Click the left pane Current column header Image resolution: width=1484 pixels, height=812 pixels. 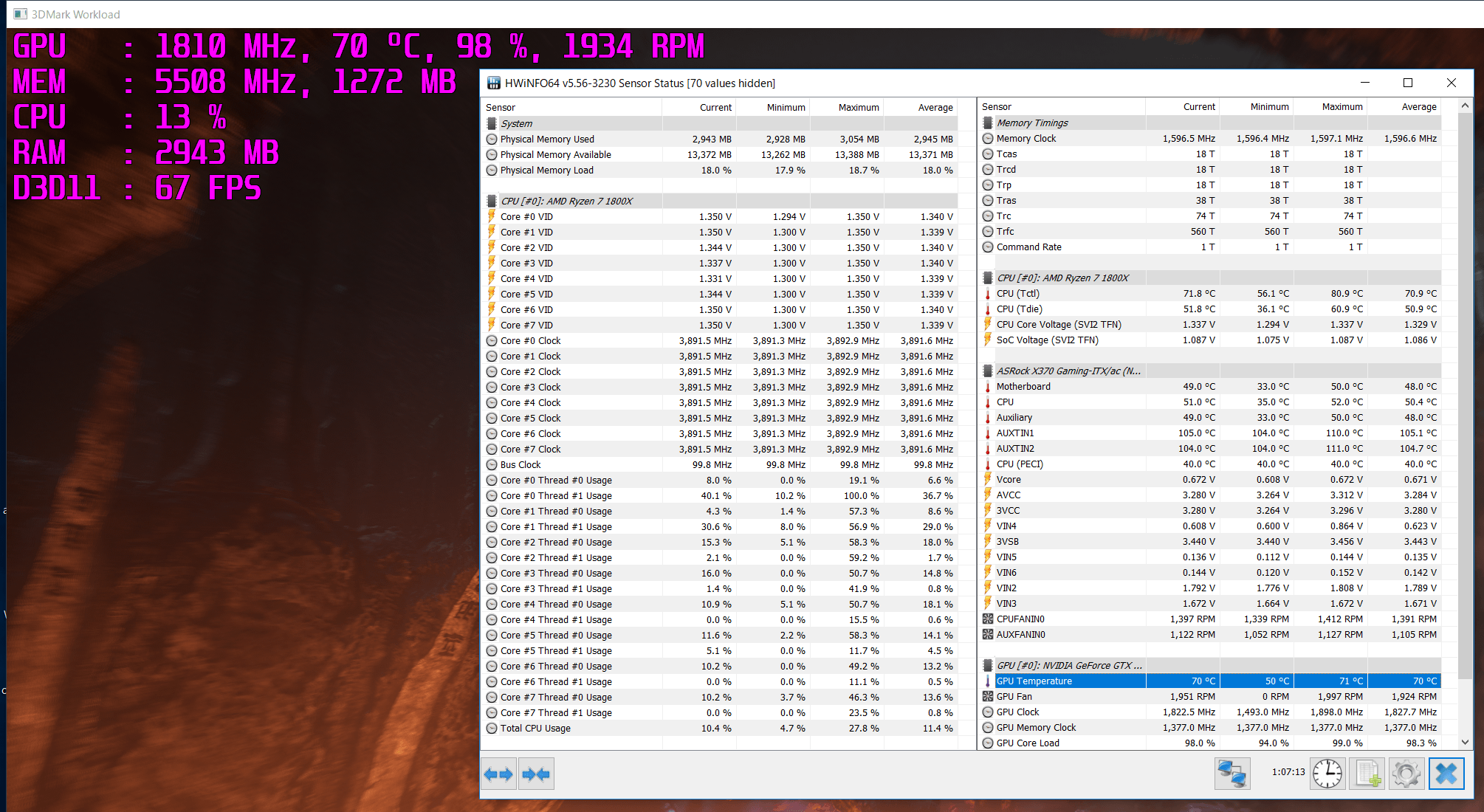715,107
